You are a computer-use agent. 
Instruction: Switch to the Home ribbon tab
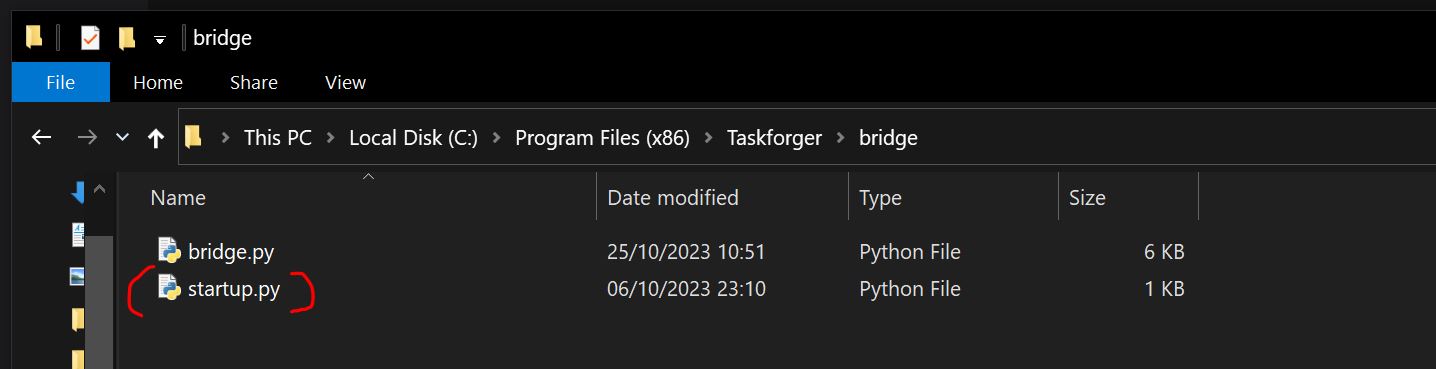(x=158, y=83)
